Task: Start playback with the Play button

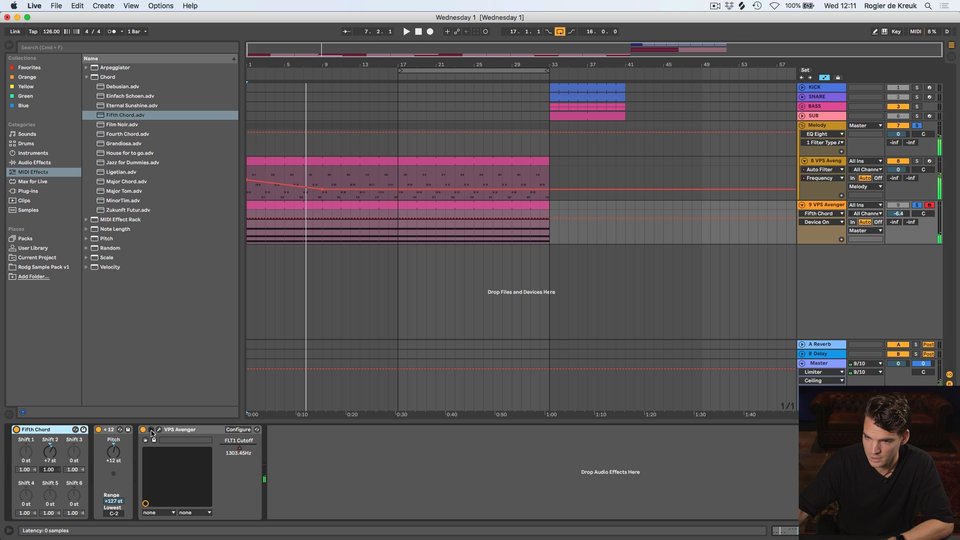Action: click(x=406, y=31)
